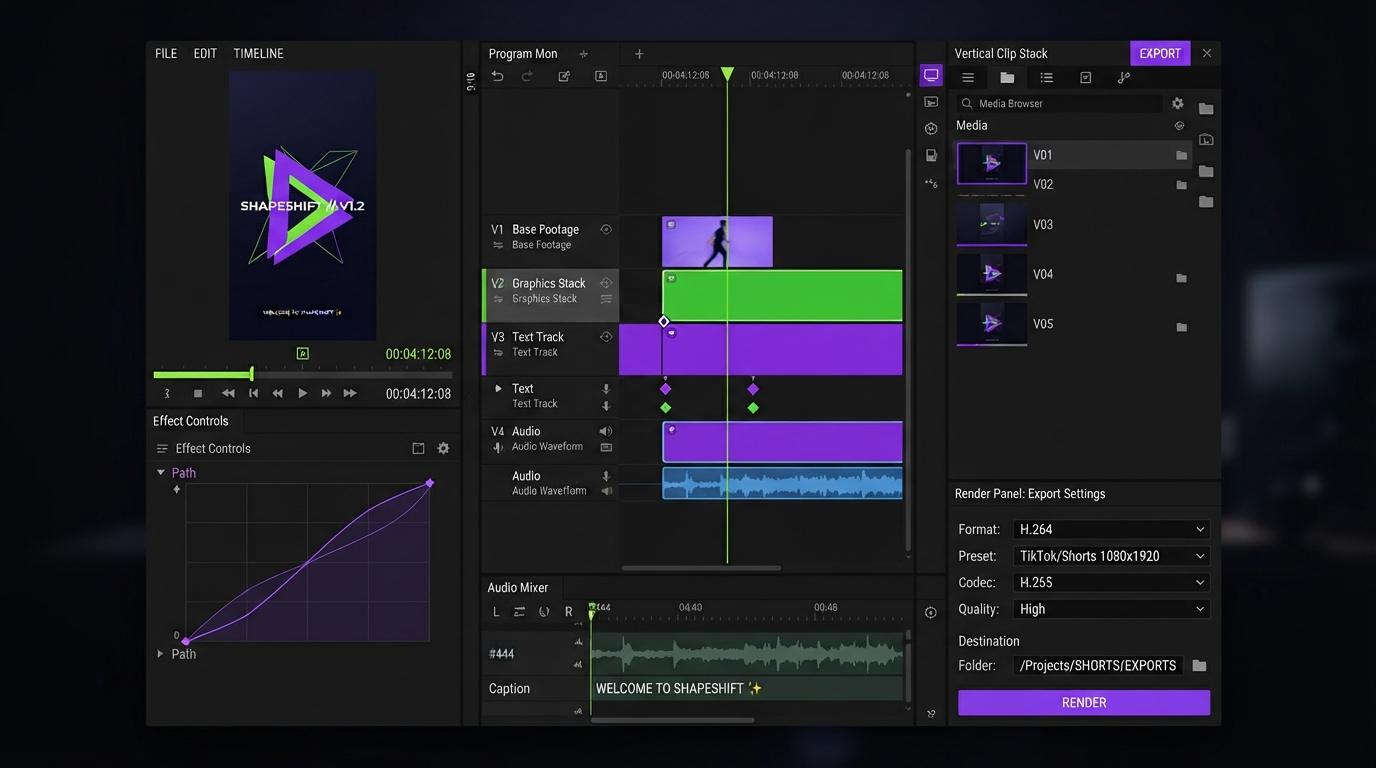The image size is (1376, 768).
Task: Click the L channel button in Audio Mixer
Action: click(496, 612)
